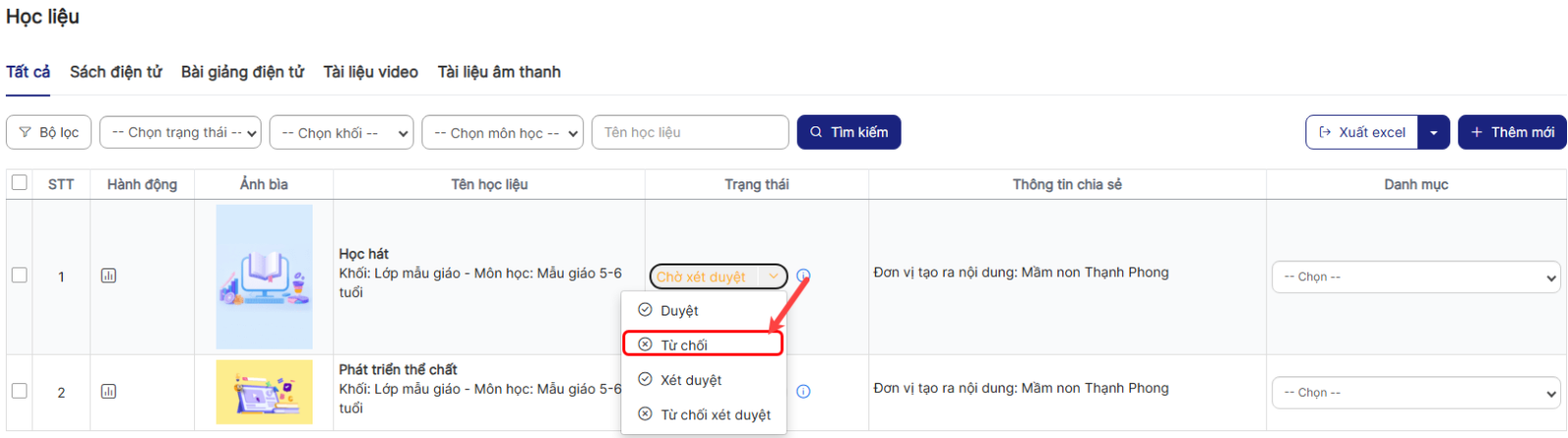Screen dimensions: 1568x438
Task: Click the Thêm mới add button
Action: click(1512, 132)
